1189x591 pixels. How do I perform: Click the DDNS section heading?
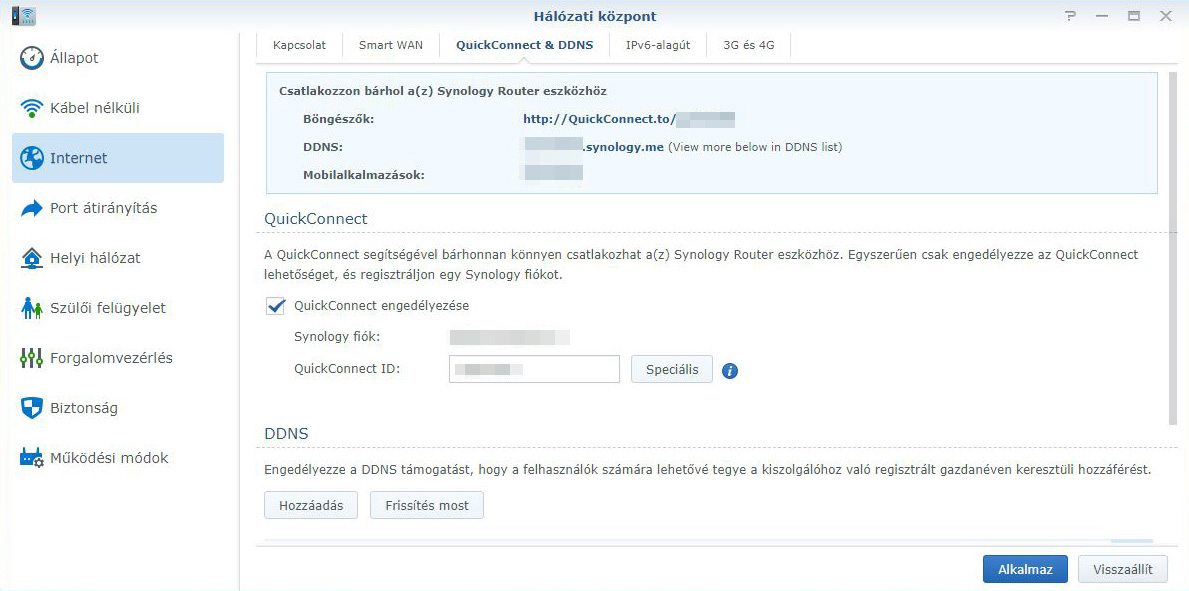click(286, 434)
